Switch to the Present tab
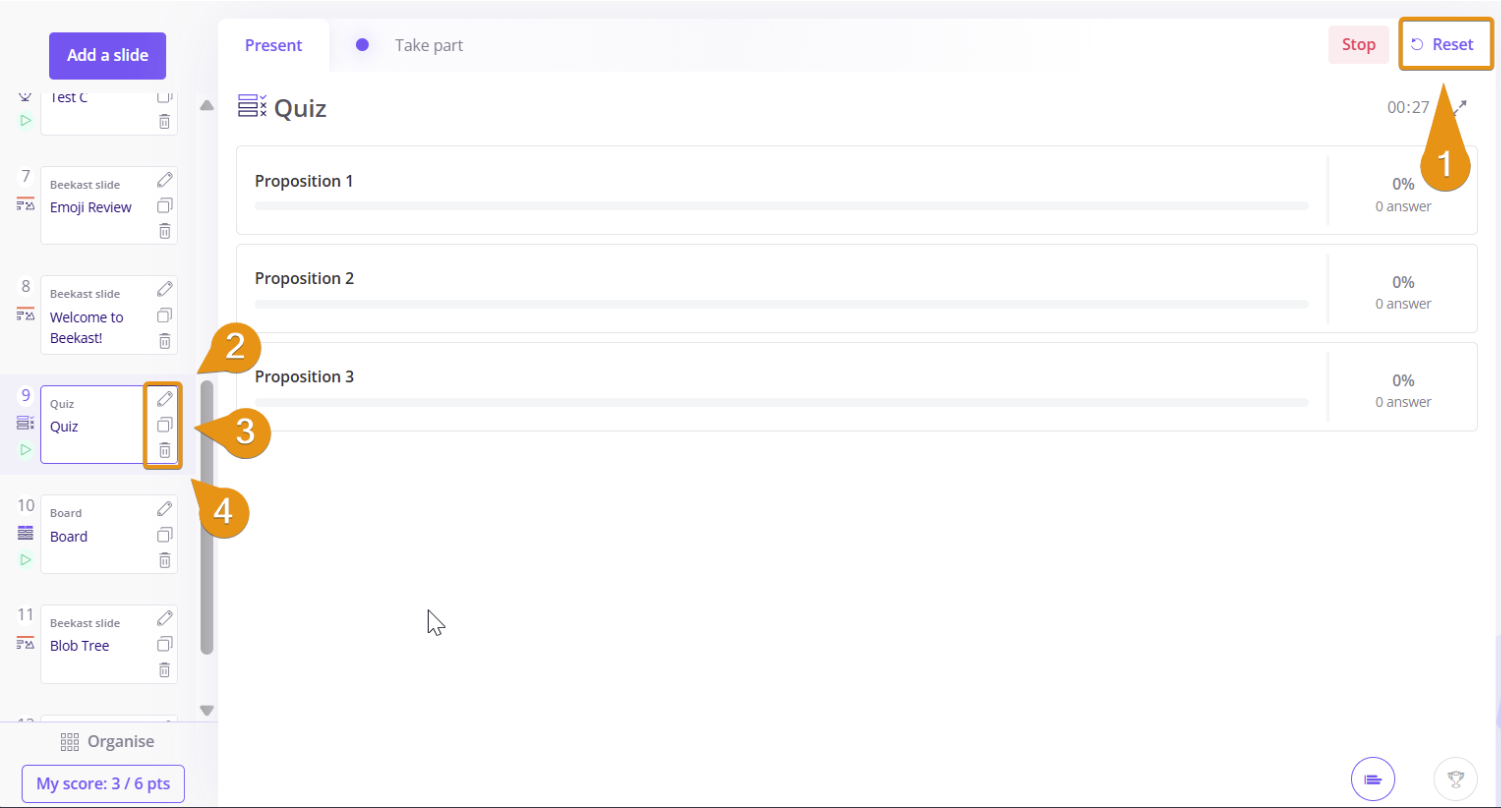 tap(273, 45)
